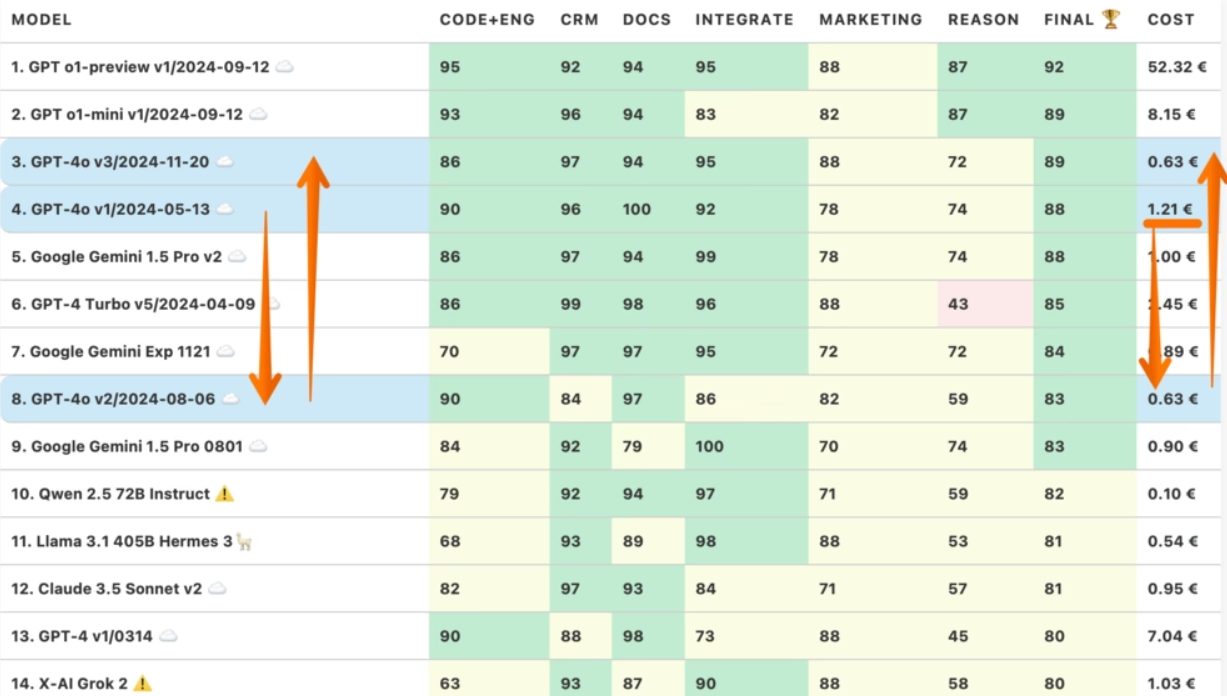
Task: Select model name '3. GPT-4o v3/2024-11-20'
Action: [x=110, y=162]
